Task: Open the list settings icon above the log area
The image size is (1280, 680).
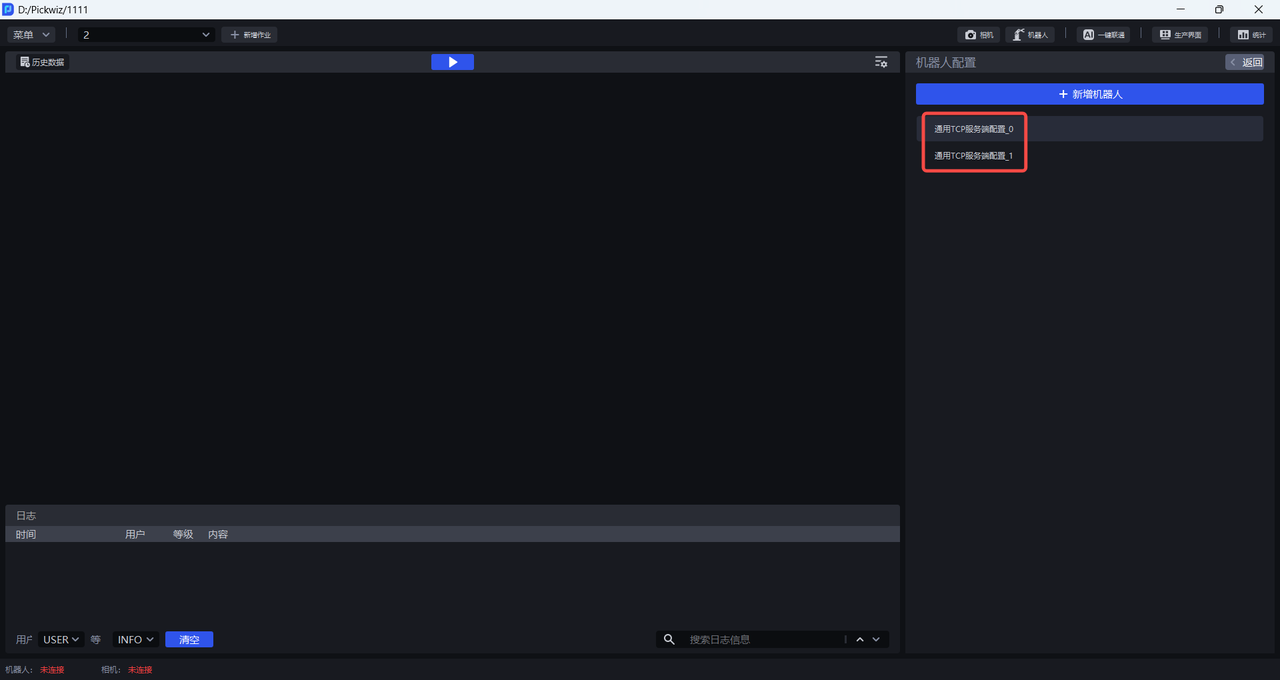Action: [x=881, y=62]
